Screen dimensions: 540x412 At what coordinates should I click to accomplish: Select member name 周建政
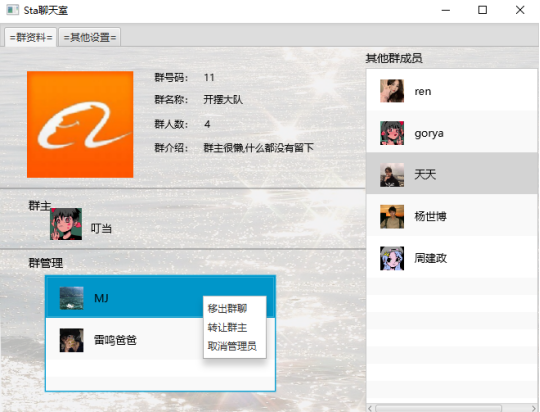(x=430, y=258)
